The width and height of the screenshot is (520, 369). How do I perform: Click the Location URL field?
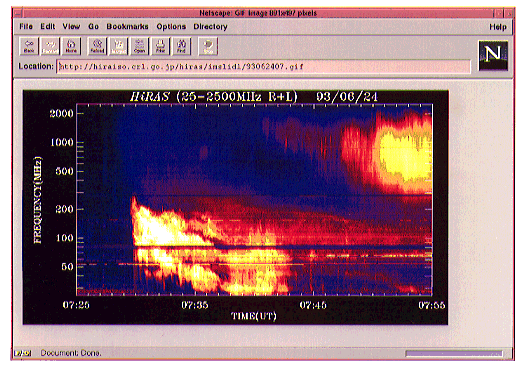263,66
